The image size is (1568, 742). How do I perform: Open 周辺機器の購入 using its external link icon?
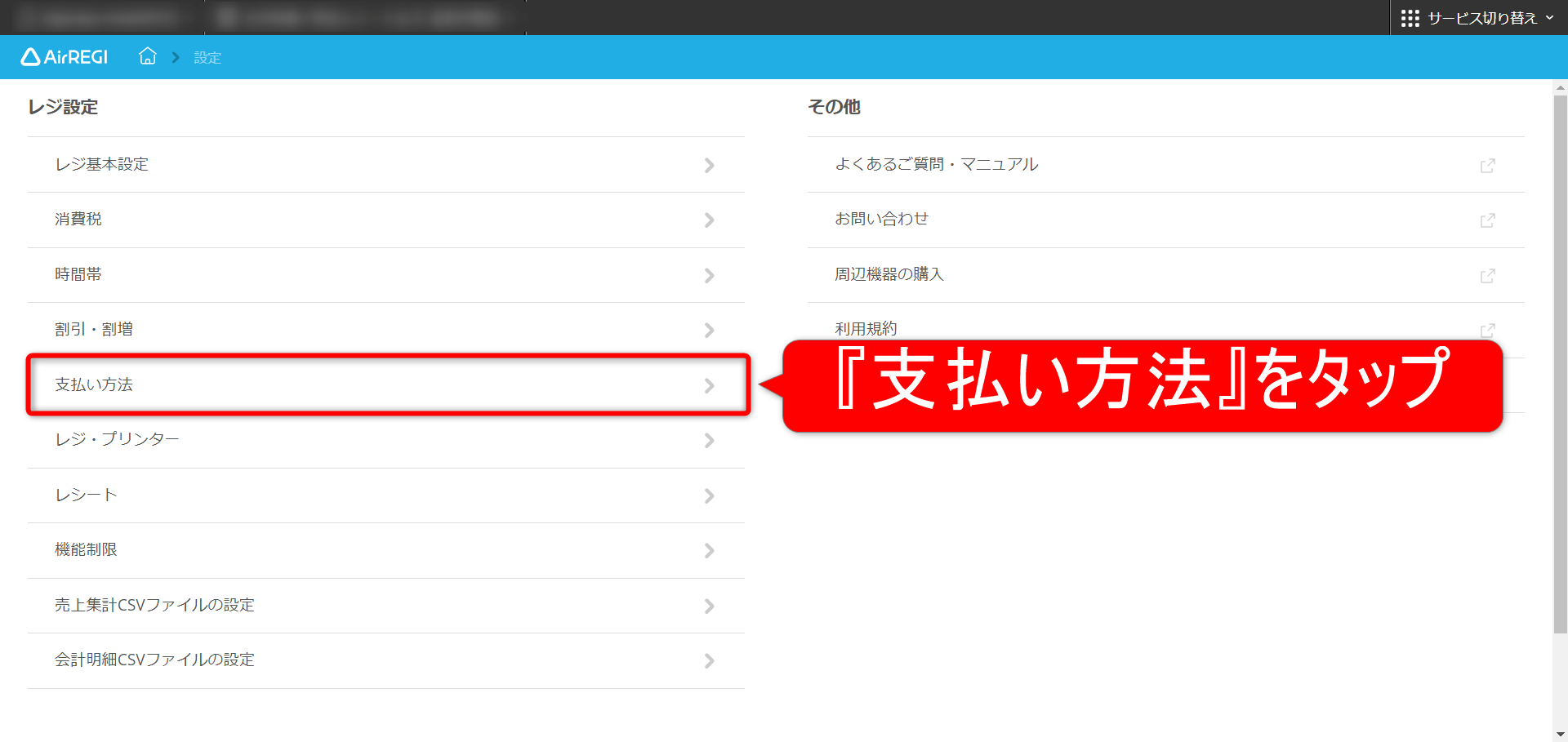(x=1488, y=275)
